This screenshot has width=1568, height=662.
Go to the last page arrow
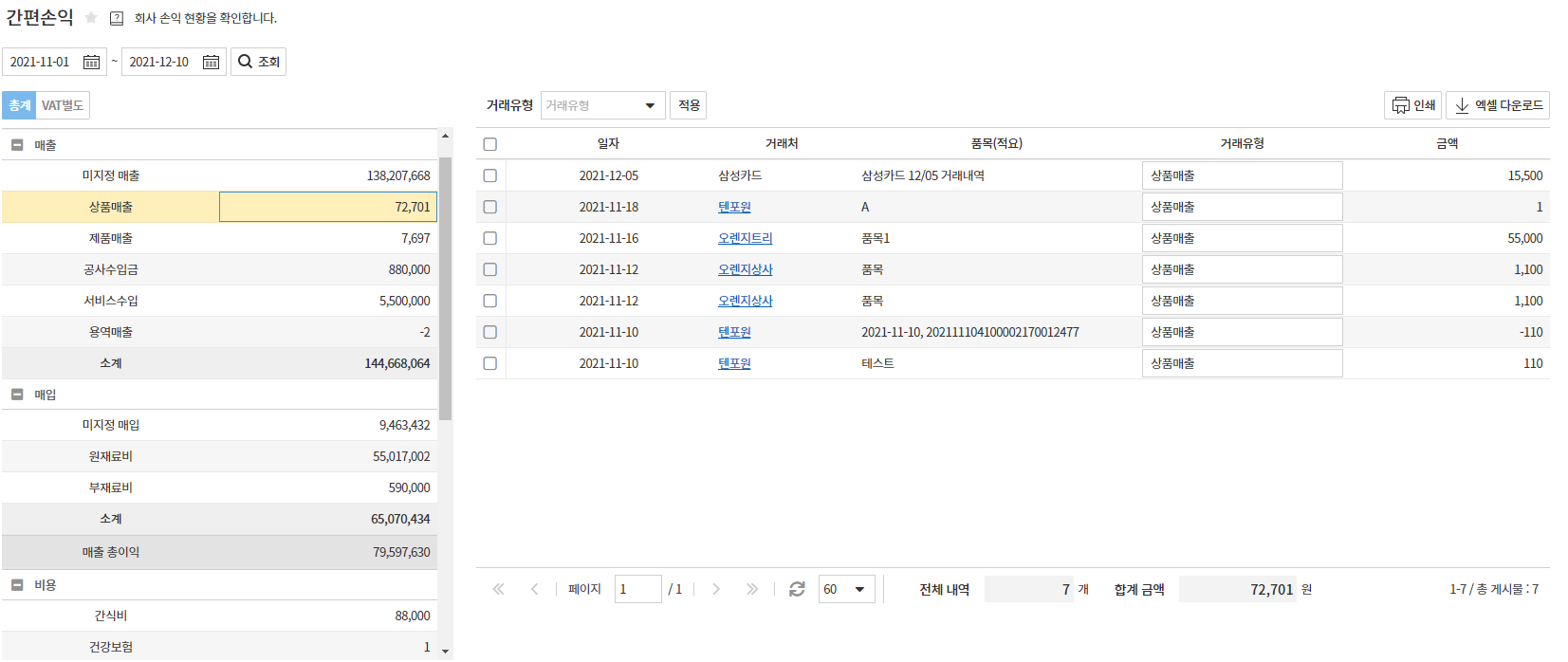point(752,589)
